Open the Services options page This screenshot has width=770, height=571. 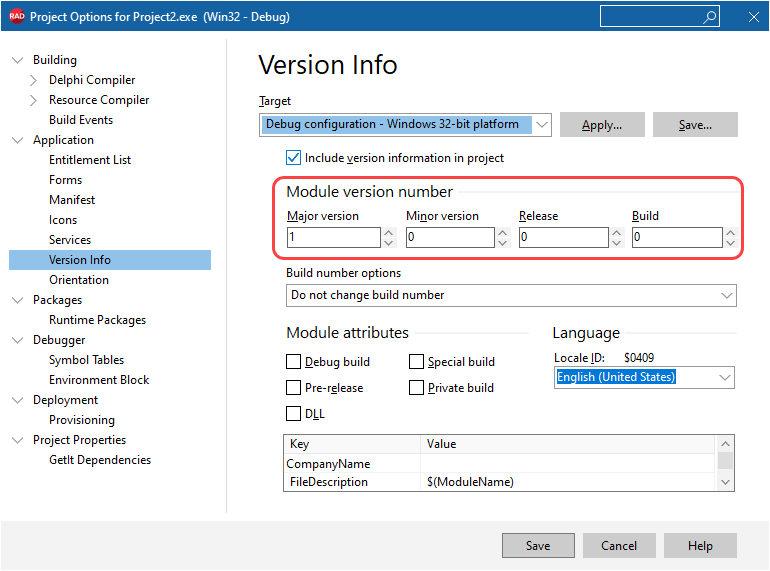pos(70,240)
